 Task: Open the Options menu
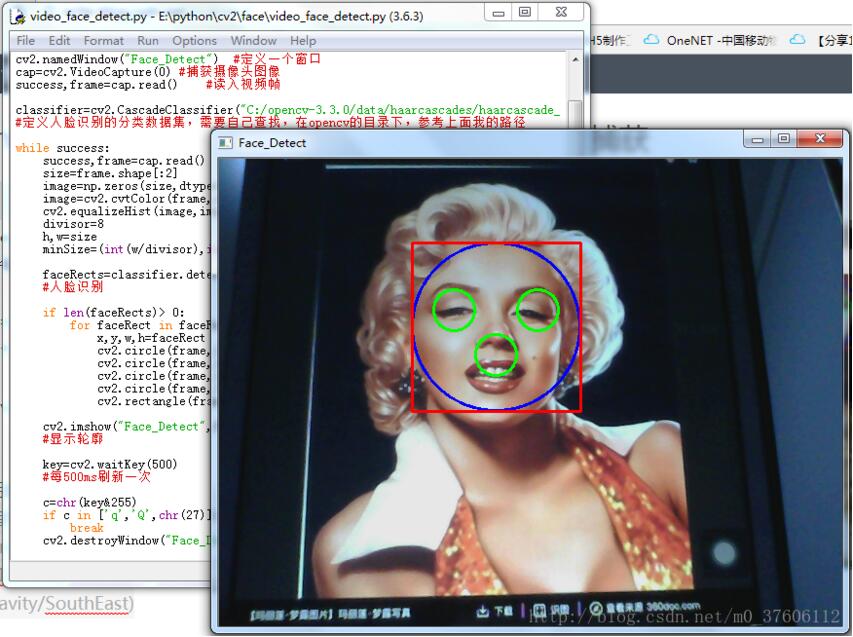194,41
